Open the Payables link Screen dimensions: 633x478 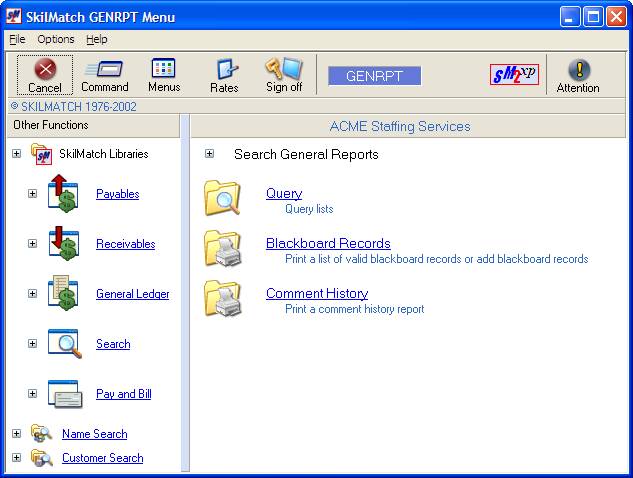[x=117, y=194]
